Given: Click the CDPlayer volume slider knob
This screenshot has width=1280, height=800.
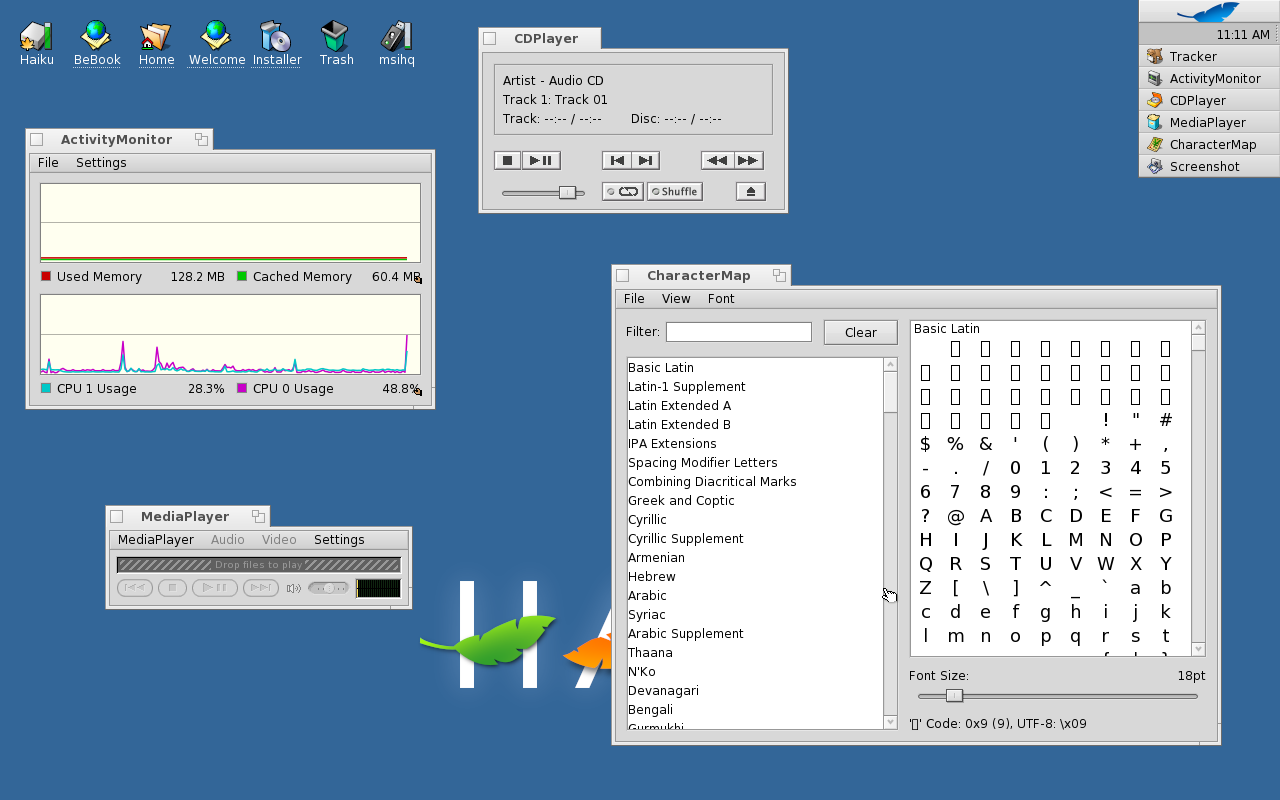Looking at the screenshot, I should click(x=567, y=192).
